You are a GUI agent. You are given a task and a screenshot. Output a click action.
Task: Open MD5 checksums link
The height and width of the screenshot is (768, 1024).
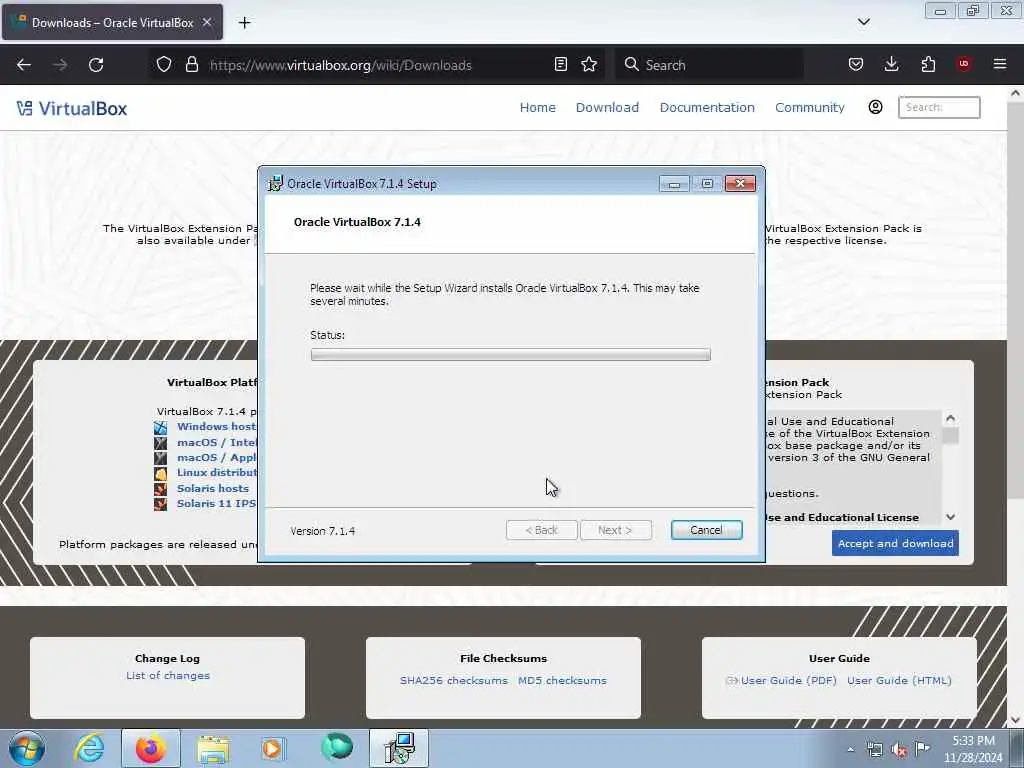tap(562, 680)
